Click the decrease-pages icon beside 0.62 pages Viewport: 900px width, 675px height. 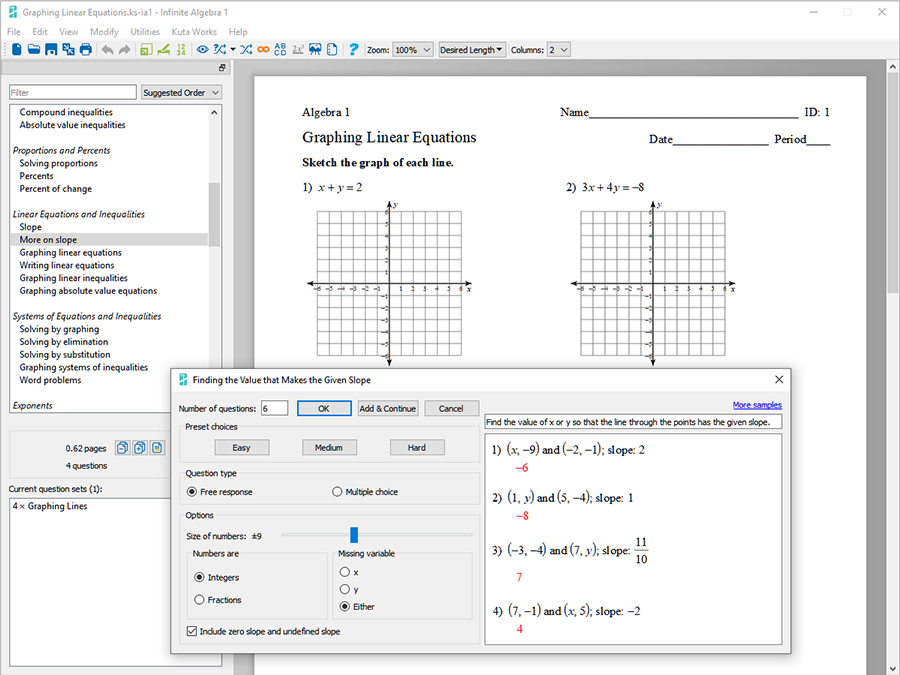[x=122, y=448]
